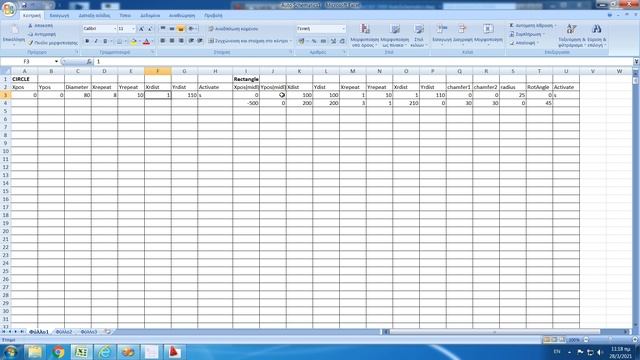Screen dimensions: 640x360
Task: Click the Decrease Indent icon
Action: (x=191, y=41)
